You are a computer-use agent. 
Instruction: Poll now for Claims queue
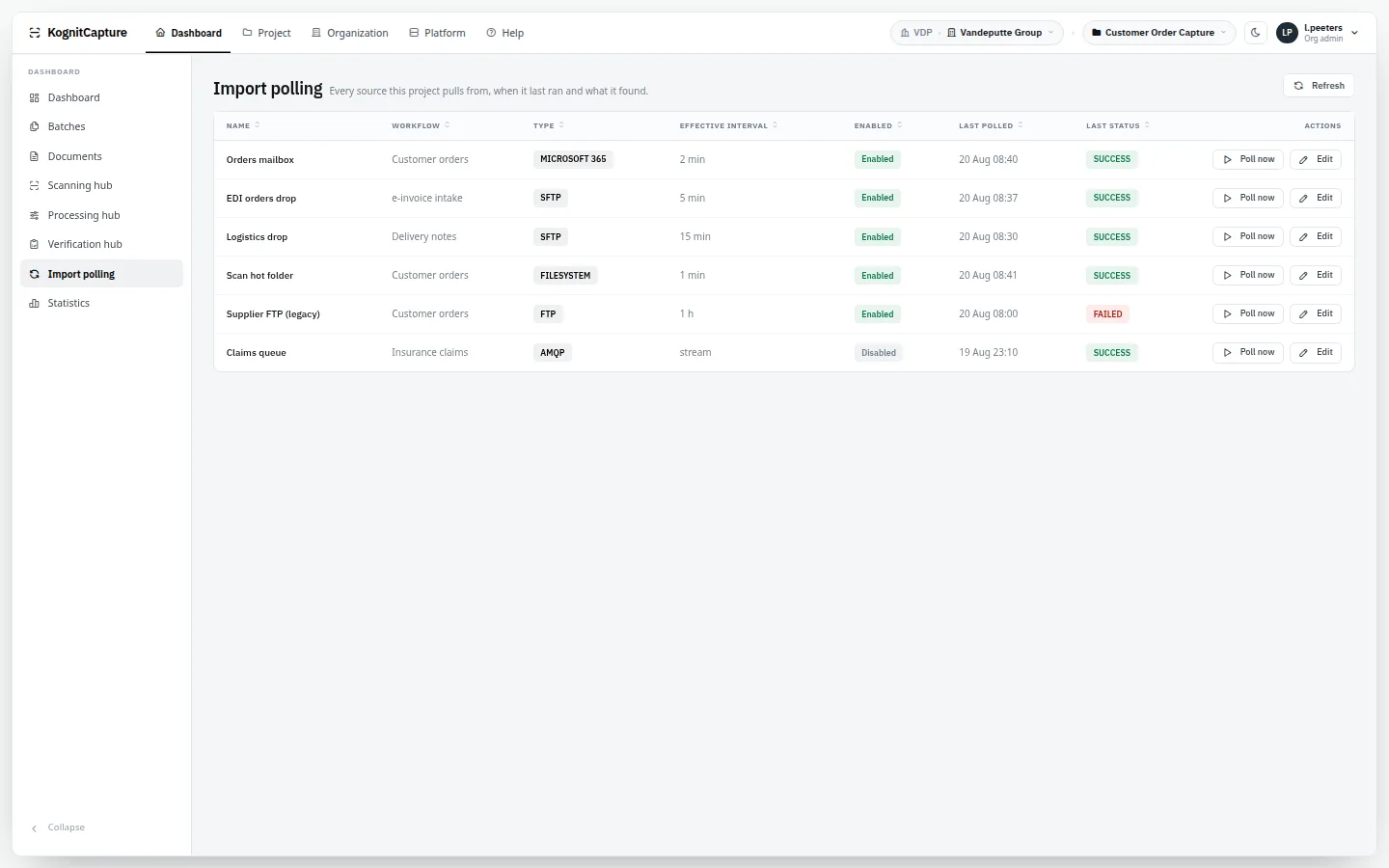coord(1248,352)
